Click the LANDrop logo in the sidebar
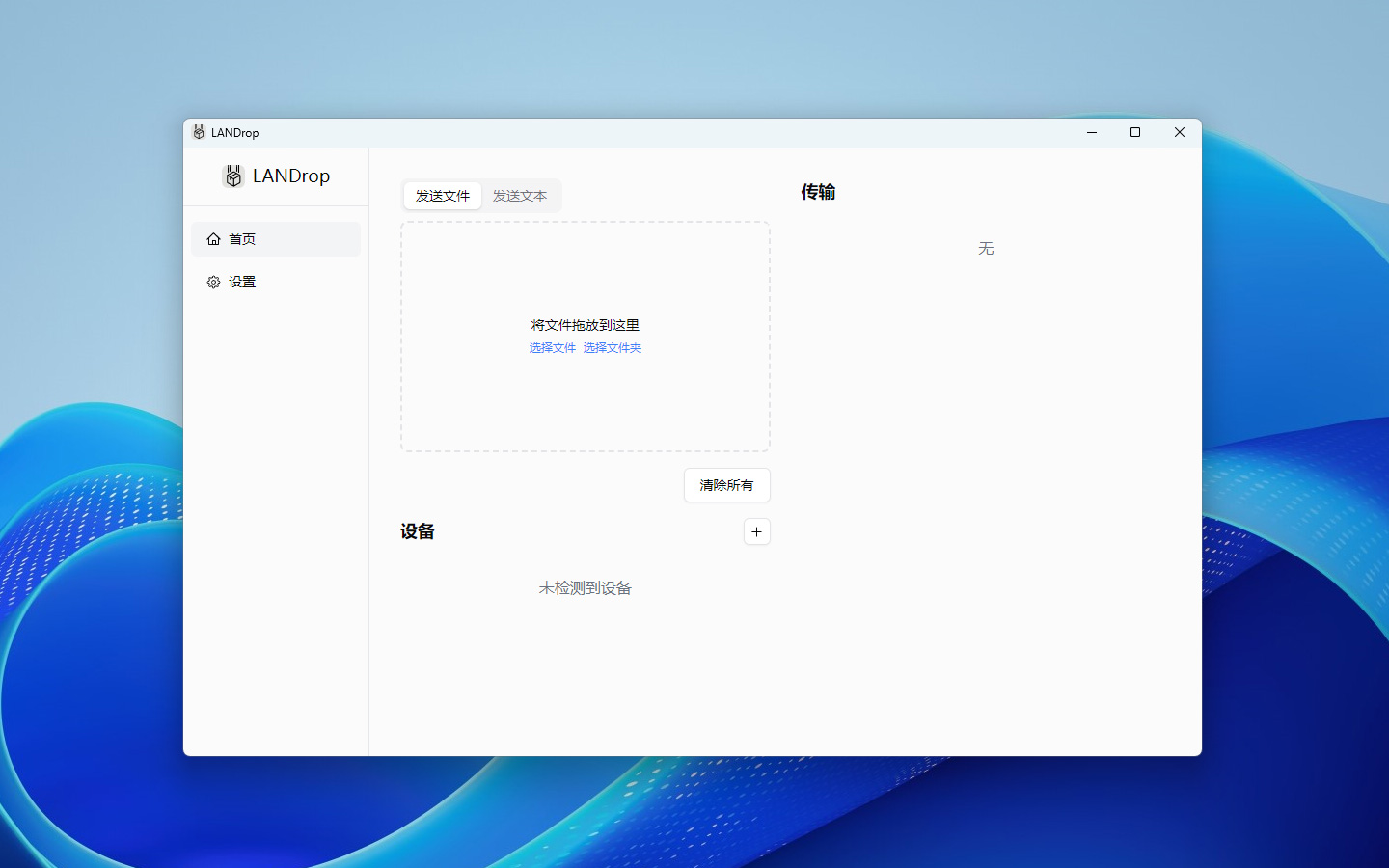This screenshot has height=868, width=1389. 232,176
